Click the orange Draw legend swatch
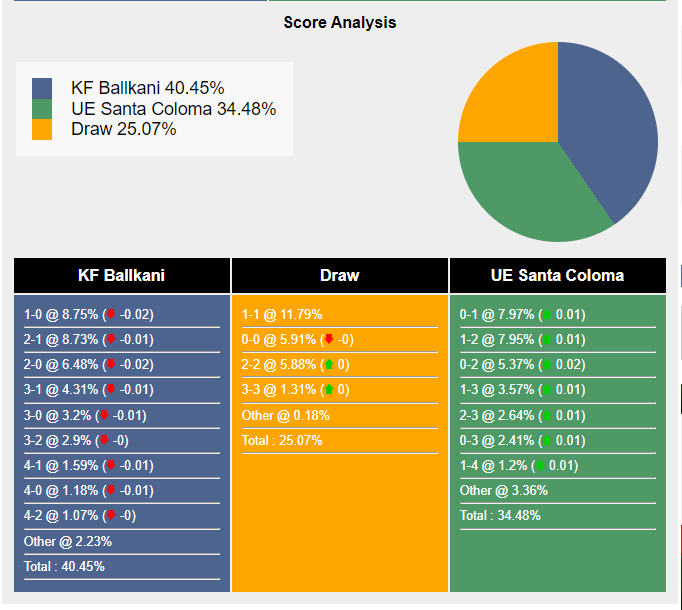The width and height of the screenshot is (682, 610). [x=42, y=129]
